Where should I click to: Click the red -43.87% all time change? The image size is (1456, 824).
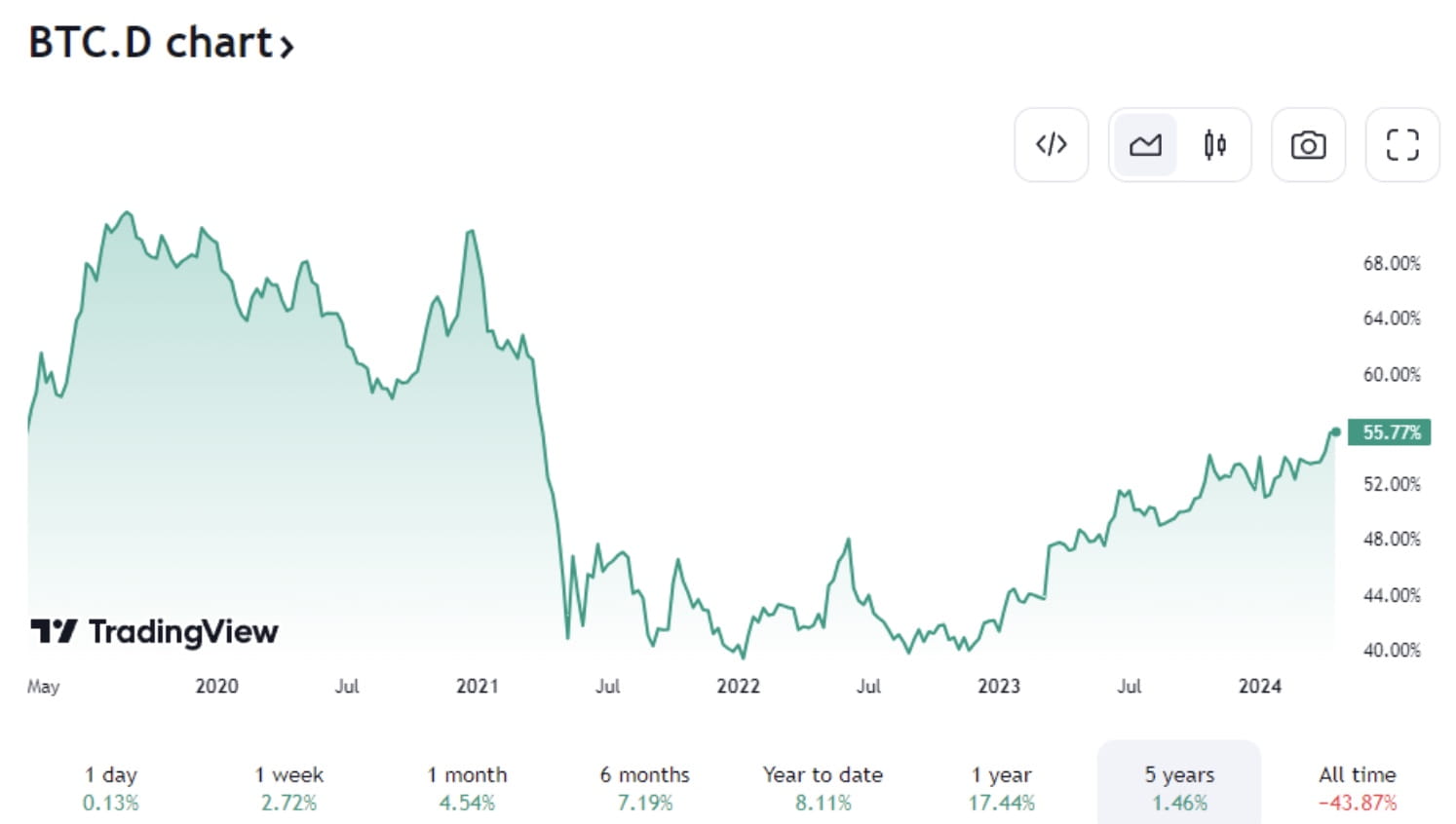1356,804
